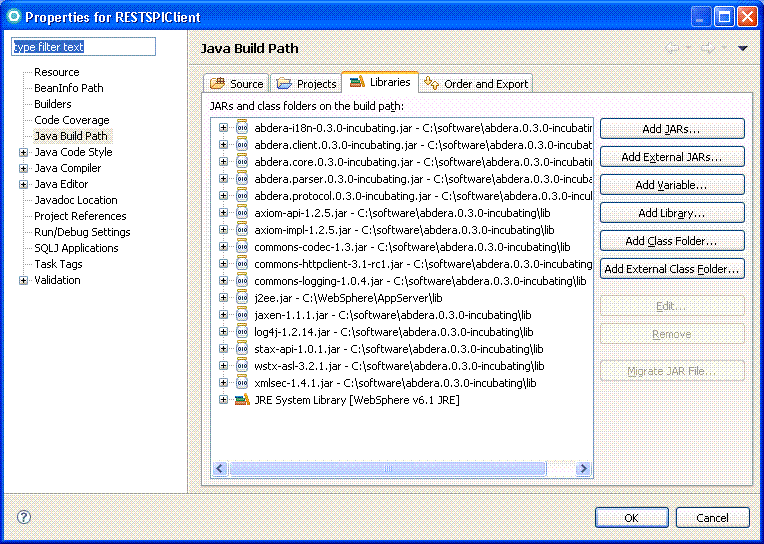Select Java Build Path in the tree
This screenshot has width=764, height=544.
[71, 136]
